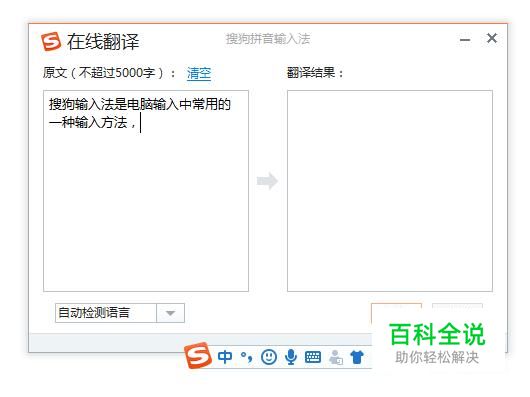Close the 在线翻译 window
Viewport: 530px width, 397px height.
pyautogui.click(x=492, y=38)
